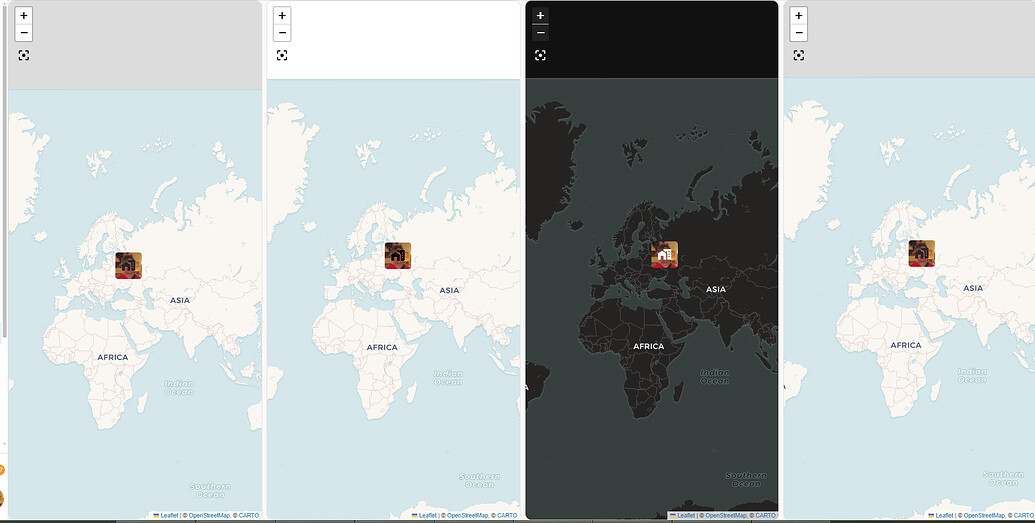Screen dimensions: 1035x523
Task: Open the Leaflet link on dark map
Action: point(683,515)
